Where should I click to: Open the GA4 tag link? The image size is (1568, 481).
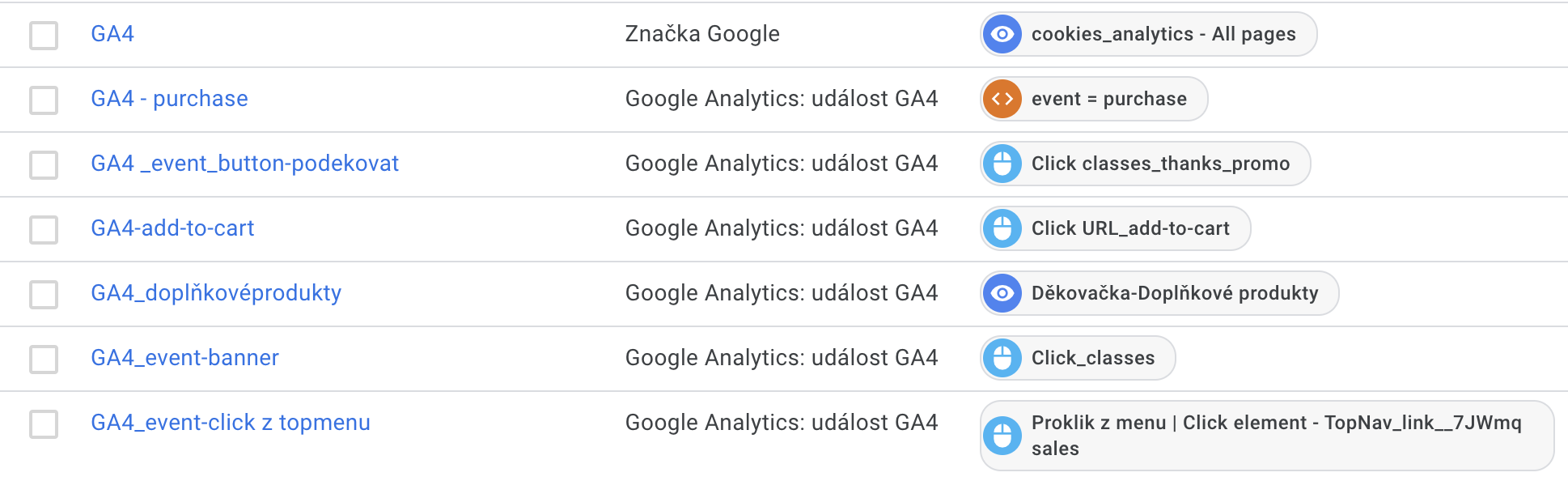[x=112, y=34]
